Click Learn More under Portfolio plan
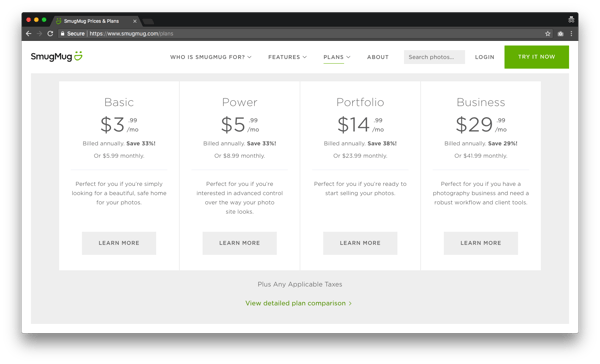600x364 pixels. coord(360,243)
